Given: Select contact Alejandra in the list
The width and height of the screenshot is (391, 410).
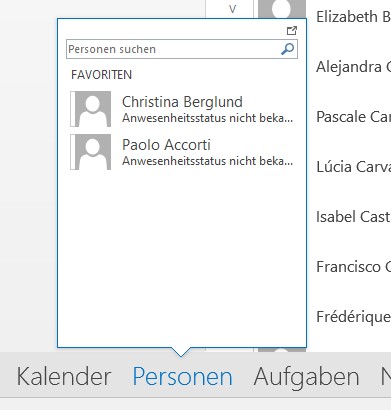Looking at the screenshot, I should click(353, 67).
